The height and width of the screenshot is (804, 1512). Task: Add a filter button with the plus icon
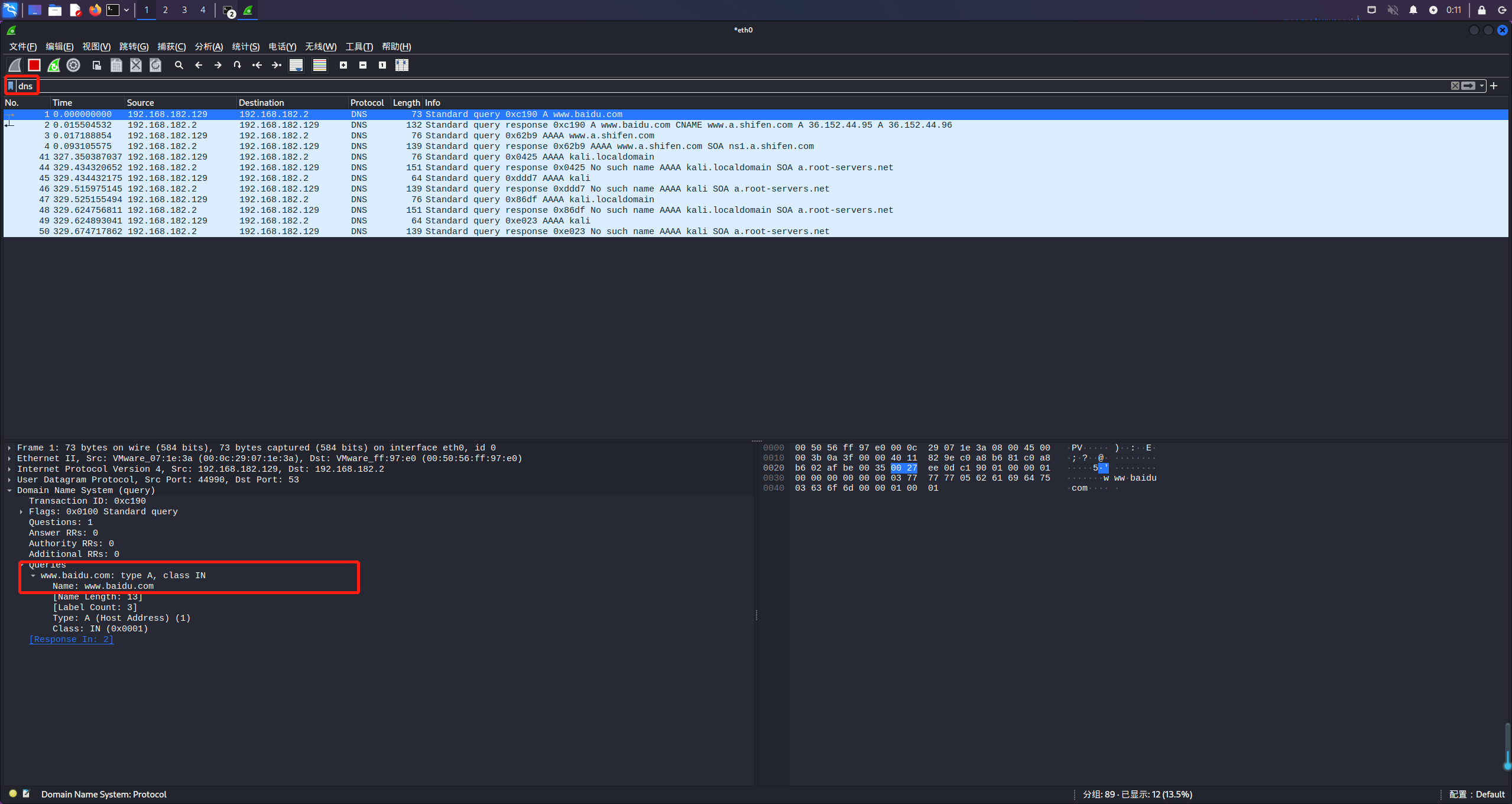(x=1494, y=86)
